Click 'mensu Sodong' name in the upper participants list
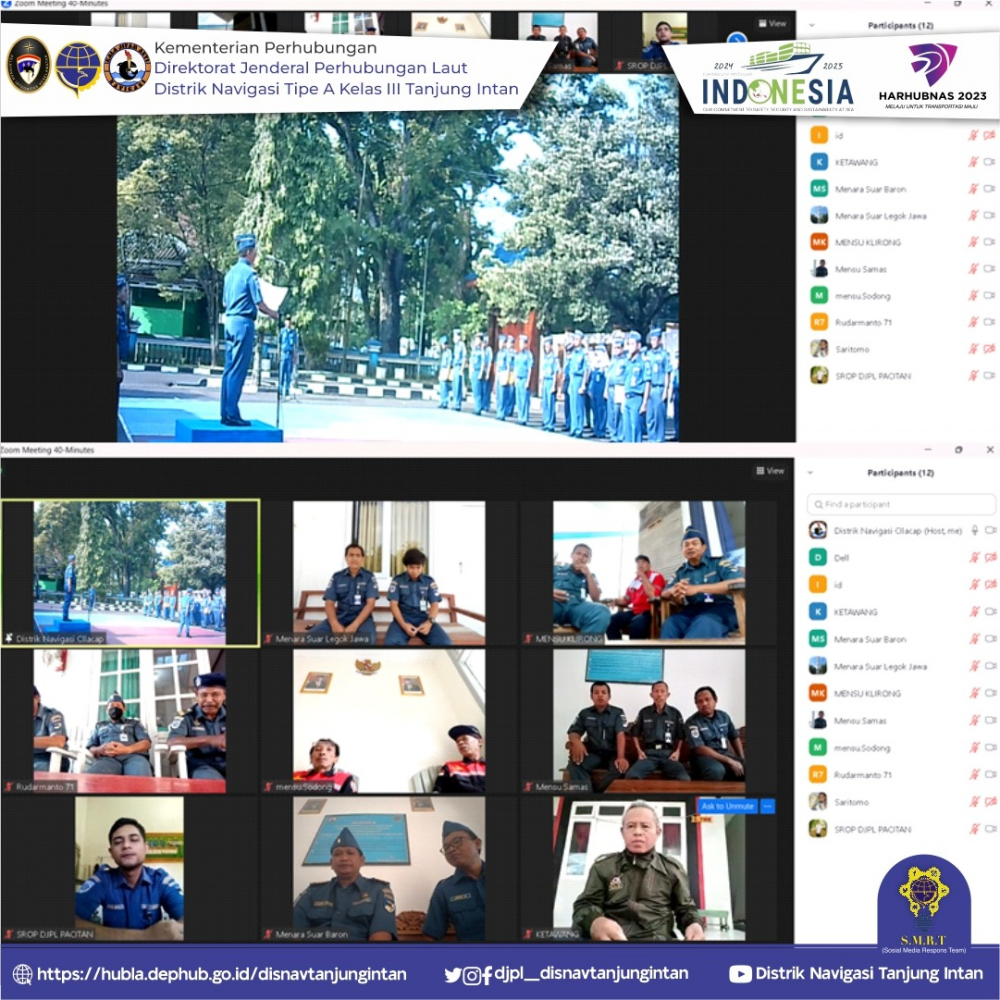 (863, 296)
